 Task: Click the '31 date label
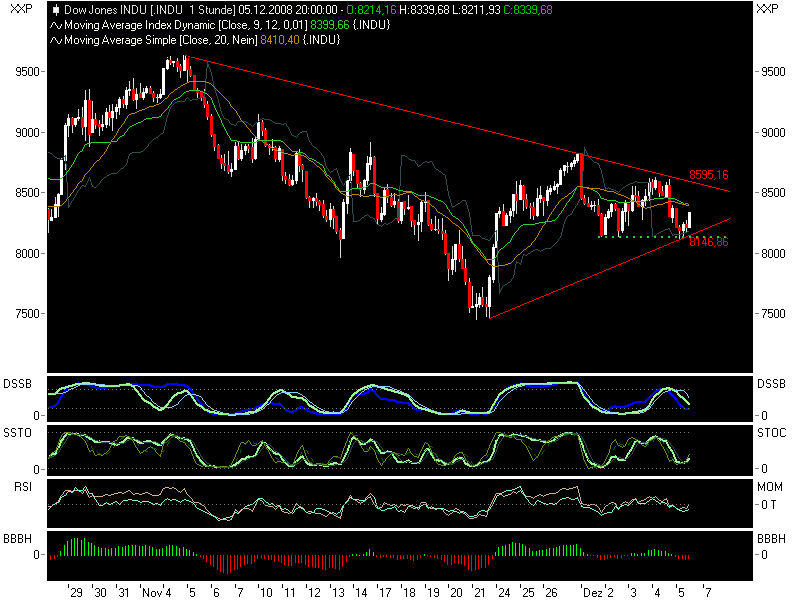coord(123,592)
